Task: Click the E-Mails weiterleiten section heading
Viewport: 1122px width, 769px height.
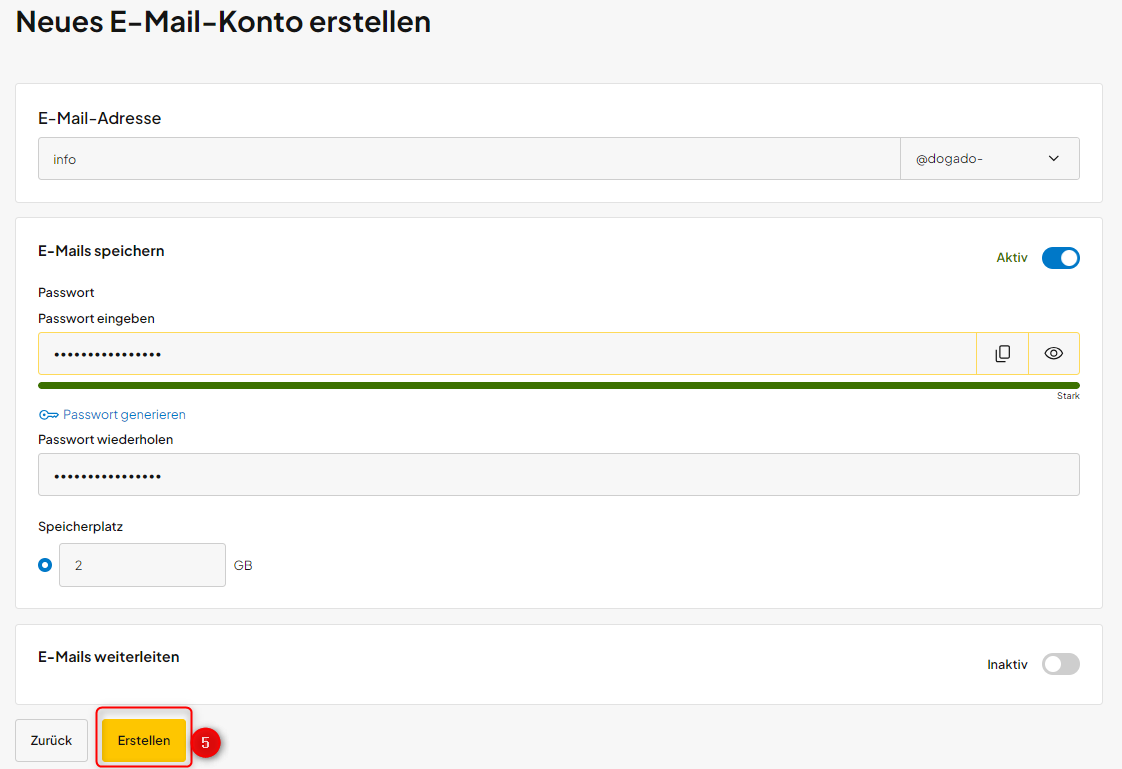Action: coord(109,657)
